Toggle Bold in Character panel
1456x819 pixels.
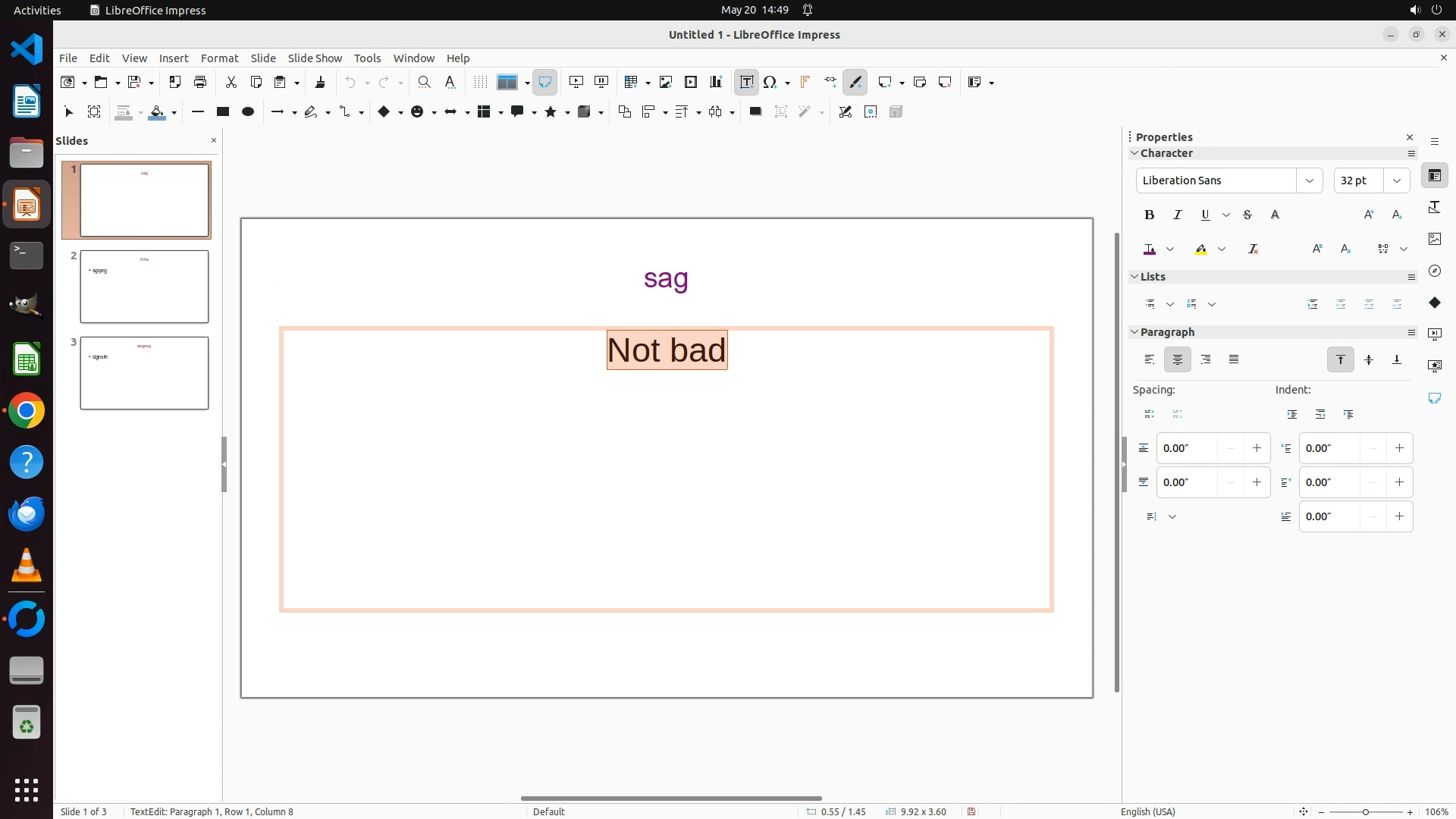pyautogui.click(x=1149, y=215)
